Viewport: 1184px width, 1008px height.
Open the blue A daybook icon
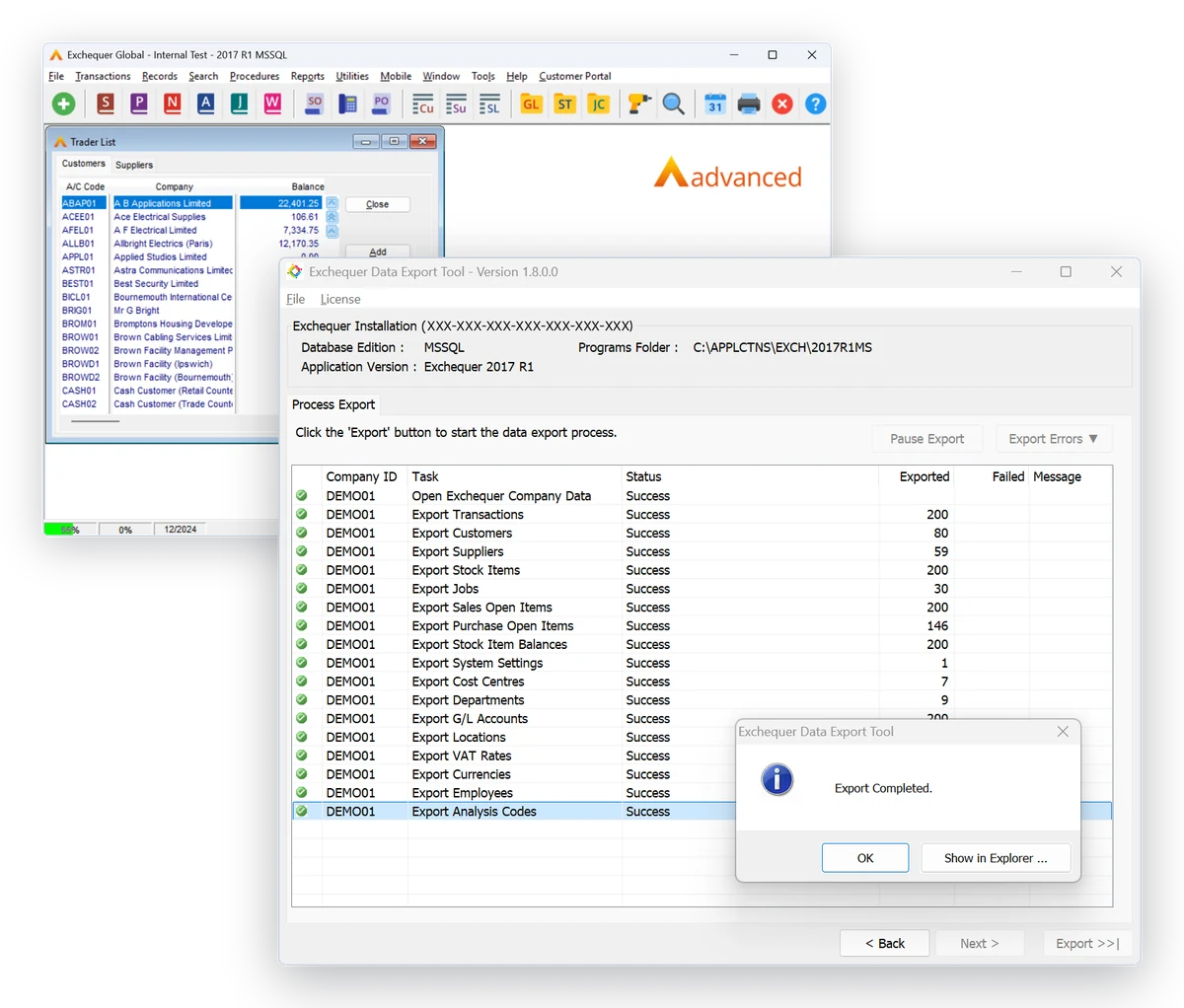tap(205, 103)
